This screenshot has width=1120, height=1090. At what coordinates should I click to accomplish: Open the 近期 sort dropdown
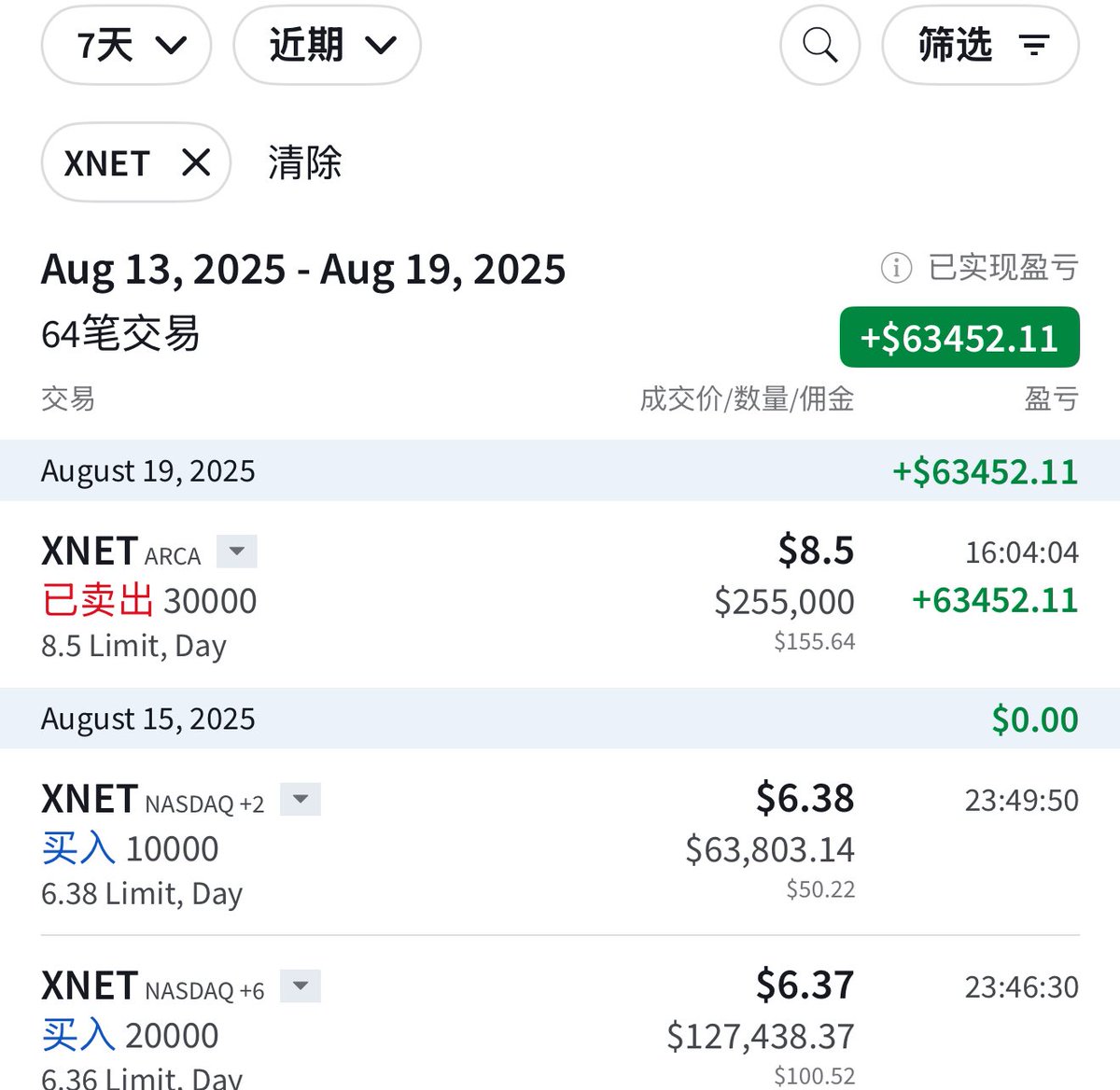pos(327,45)
